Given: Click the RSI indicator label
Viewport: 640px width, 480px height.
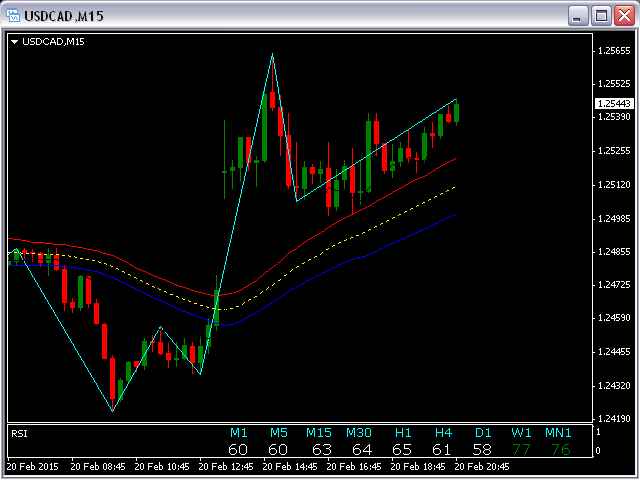Looking at the screenshot, I should click(x=19, y=433).
